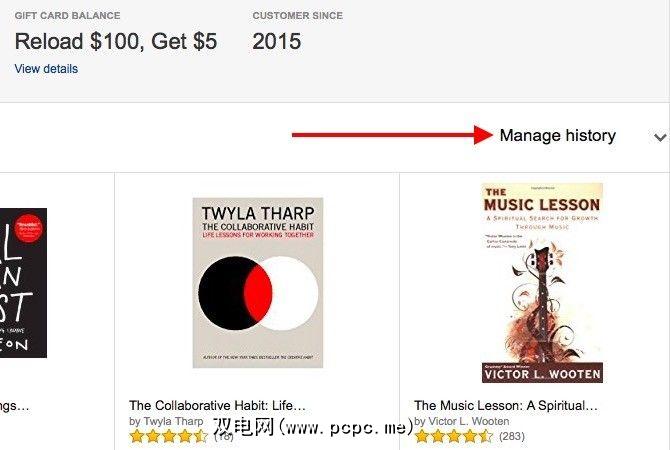Click the Manage history label
670x450 pixels.
pyautogui.click(x=558, y=135)
